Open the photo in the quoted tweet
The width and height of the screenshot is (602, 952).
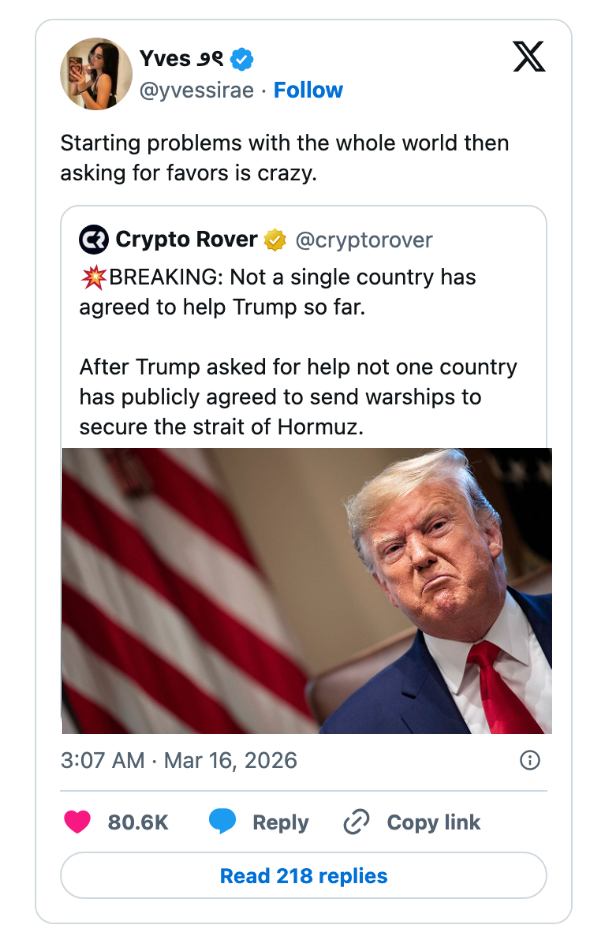(x=306, y=590)
